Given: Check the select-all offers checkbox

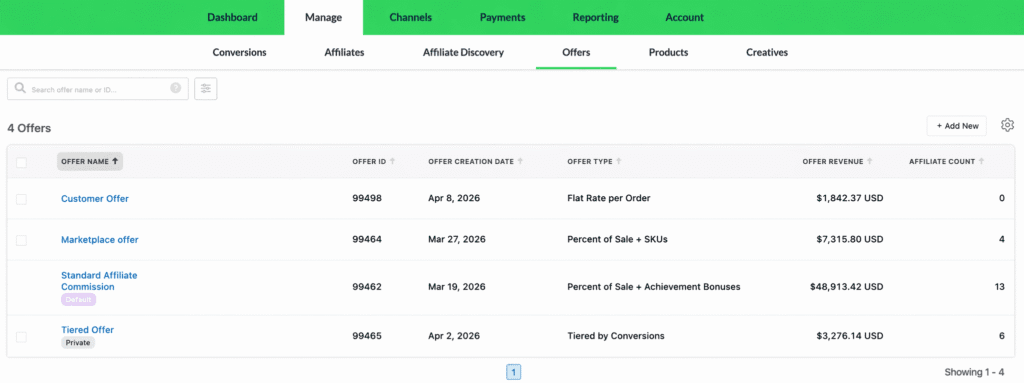Looking at the screenshot, I should 22,162.
